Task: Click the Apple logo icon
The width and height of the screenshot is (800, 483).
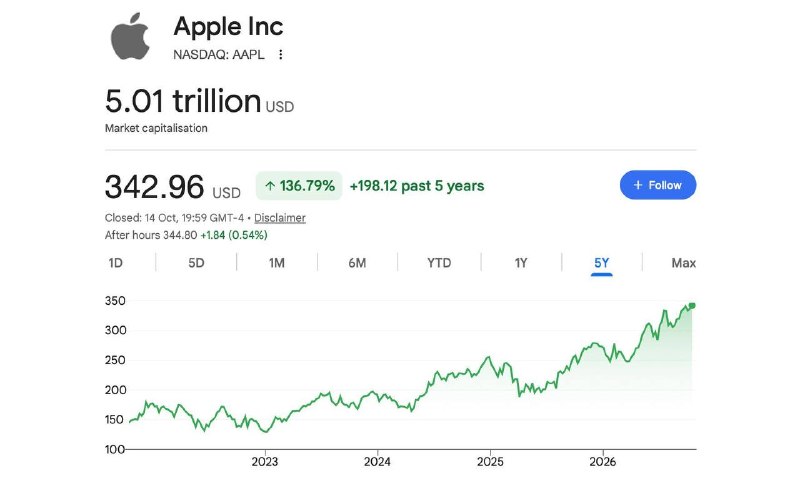Action: point(131,37)
